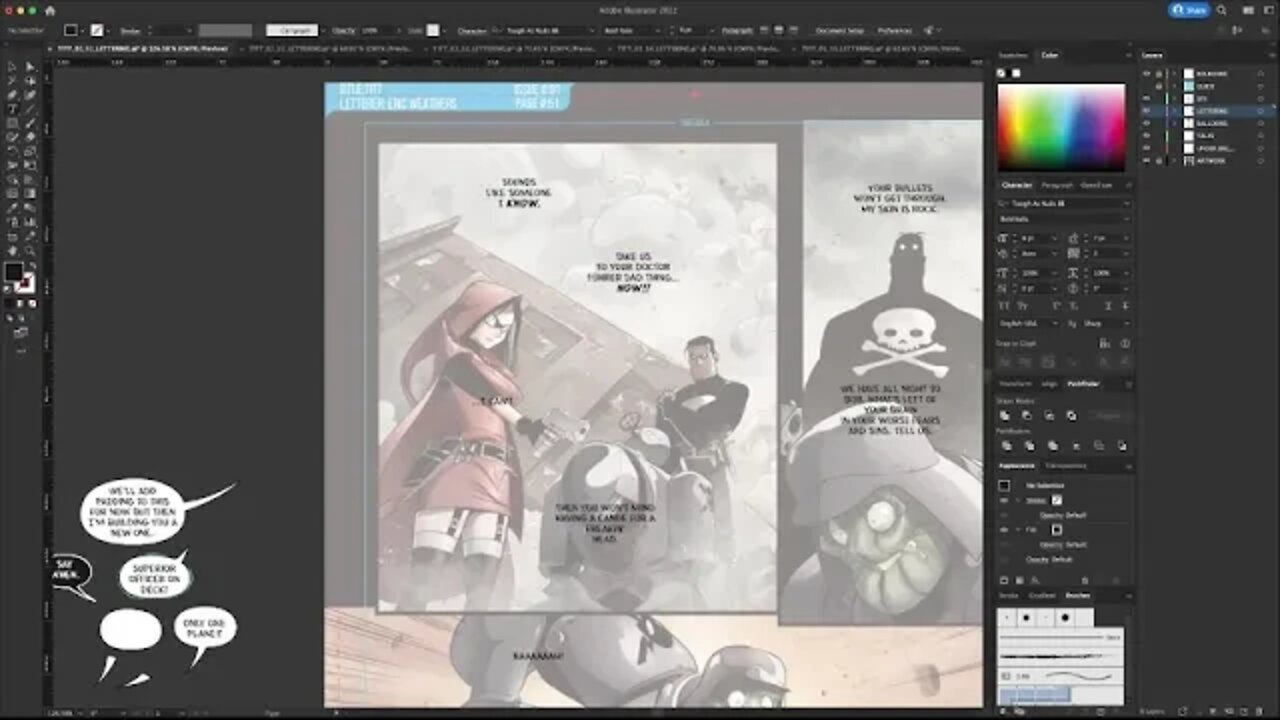Open the Sharp anti-aliasing dropdown
This screenshot has width=1280, height=720.
(x=1127, y=323)
